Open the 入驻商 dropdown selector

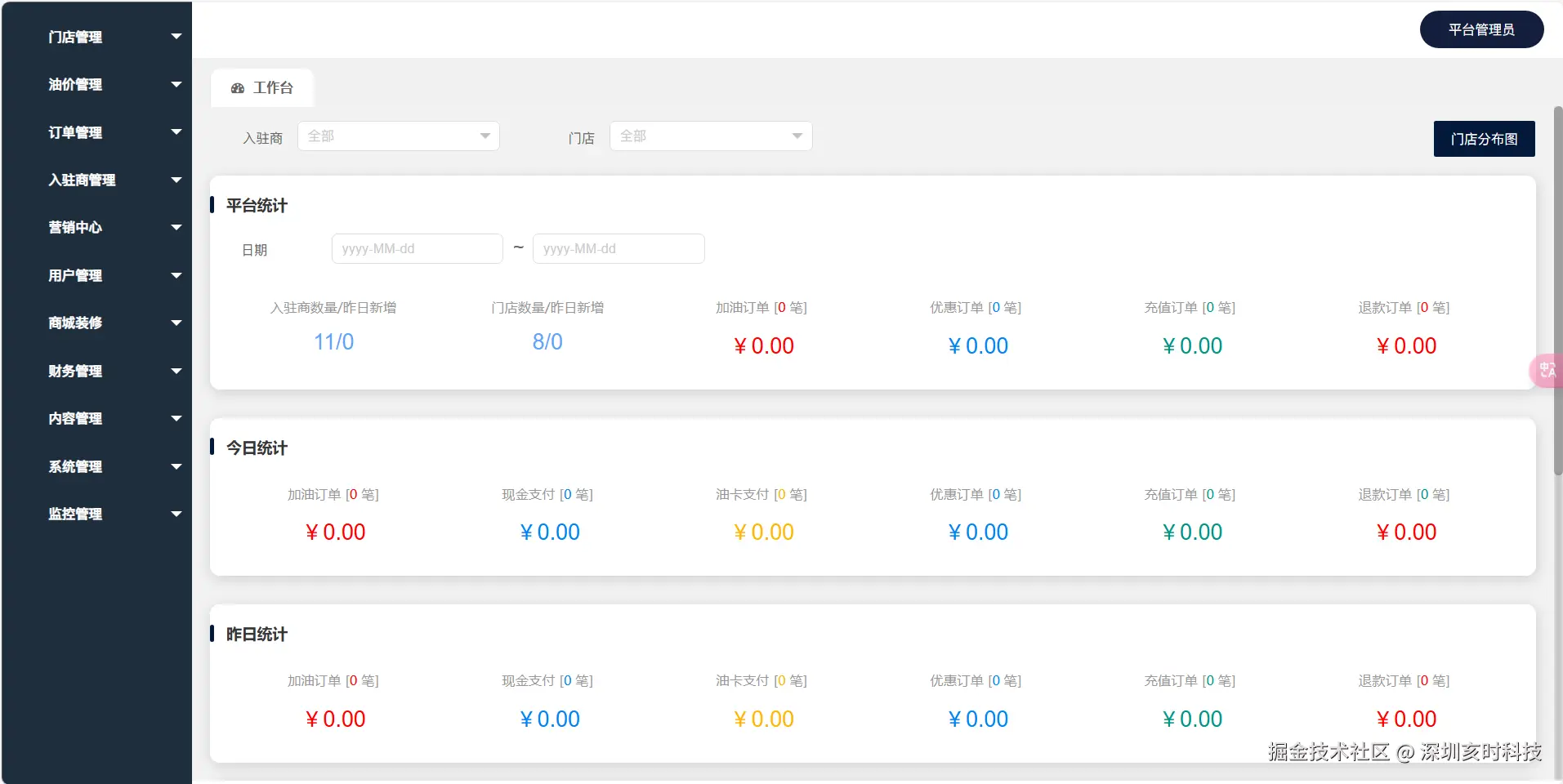(x=399, y=136)
